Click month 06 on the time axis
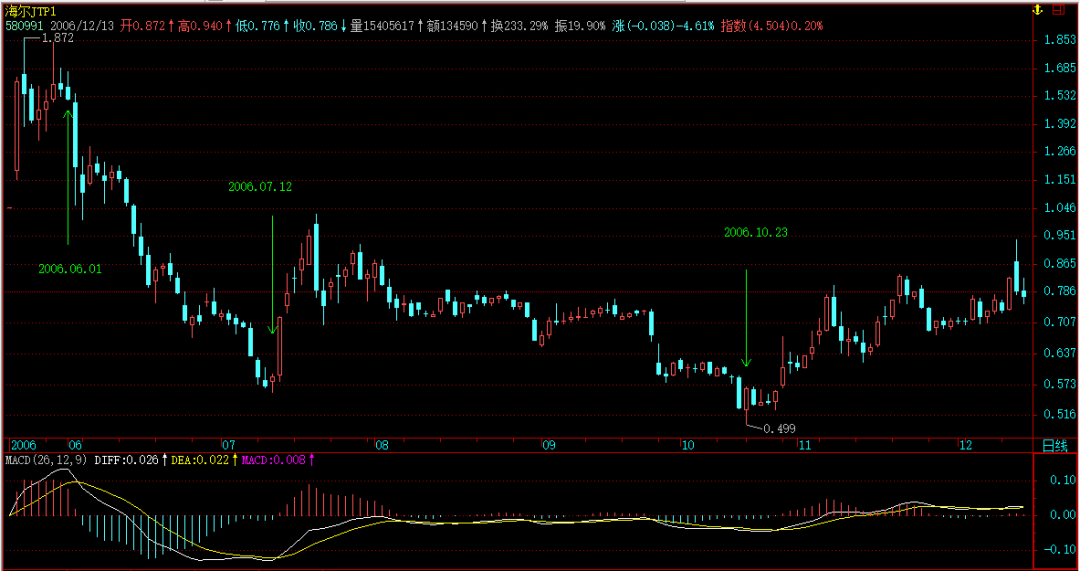Viewport: 1080px width, 571px height. pos(74,445)
